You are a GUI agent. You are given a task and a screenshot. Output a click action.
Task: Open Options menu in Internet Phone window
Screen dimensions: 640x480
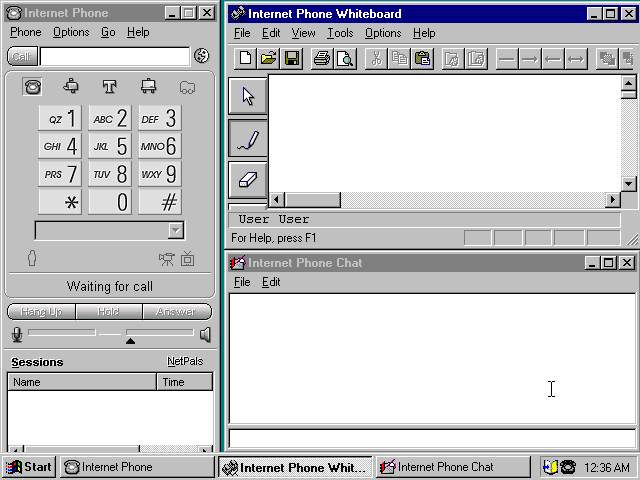[x=71, y=32]
